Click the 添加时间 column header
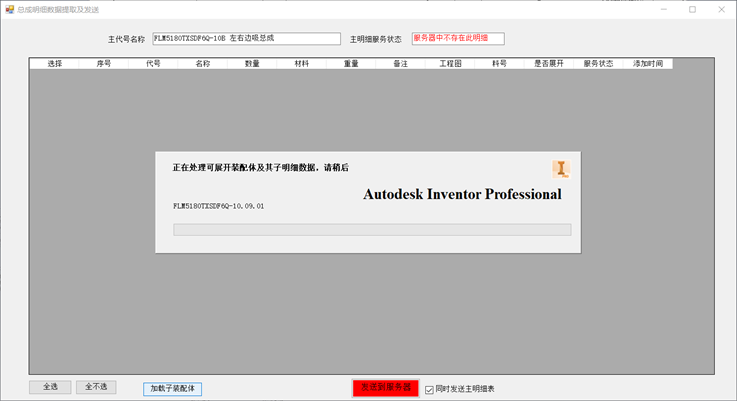 (647, 64)
